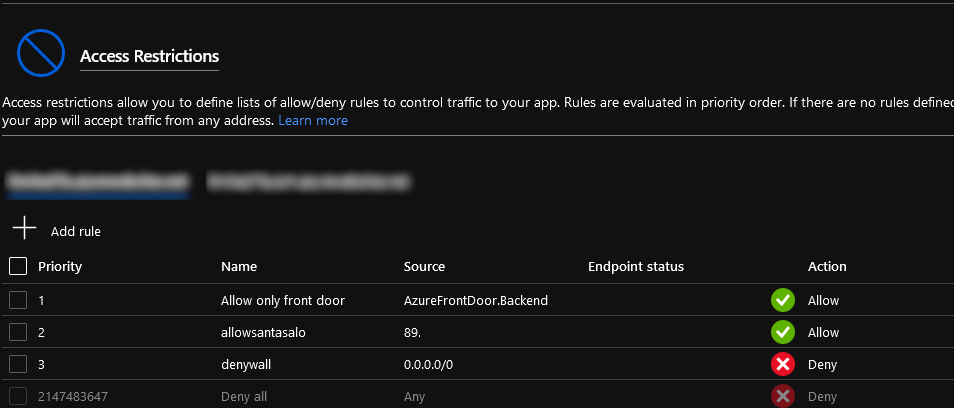The width and height of the screenshot is (954, 408).
Task: Click the Action column header
Action: pyautogui.click(x=827, y=267)
